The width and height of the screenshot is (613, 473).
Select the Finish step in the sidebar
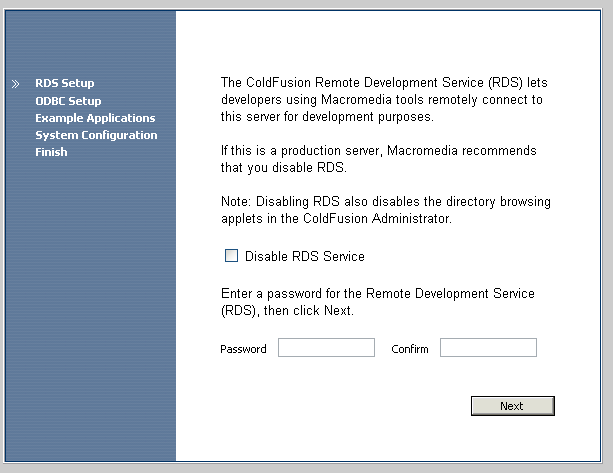(51, 152)
